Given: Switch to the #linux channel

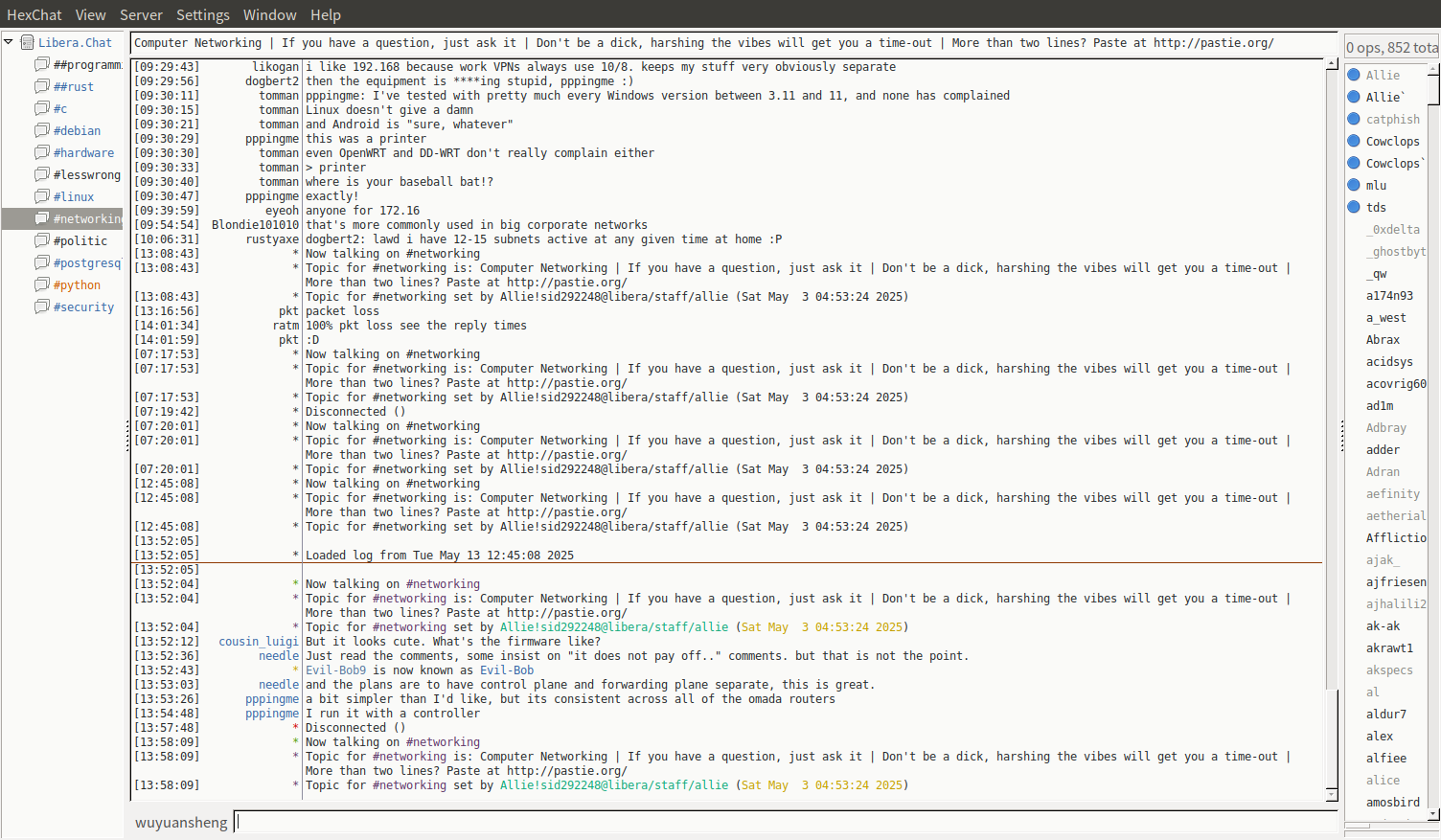Looking at the screenshot, I should point(74,196).
